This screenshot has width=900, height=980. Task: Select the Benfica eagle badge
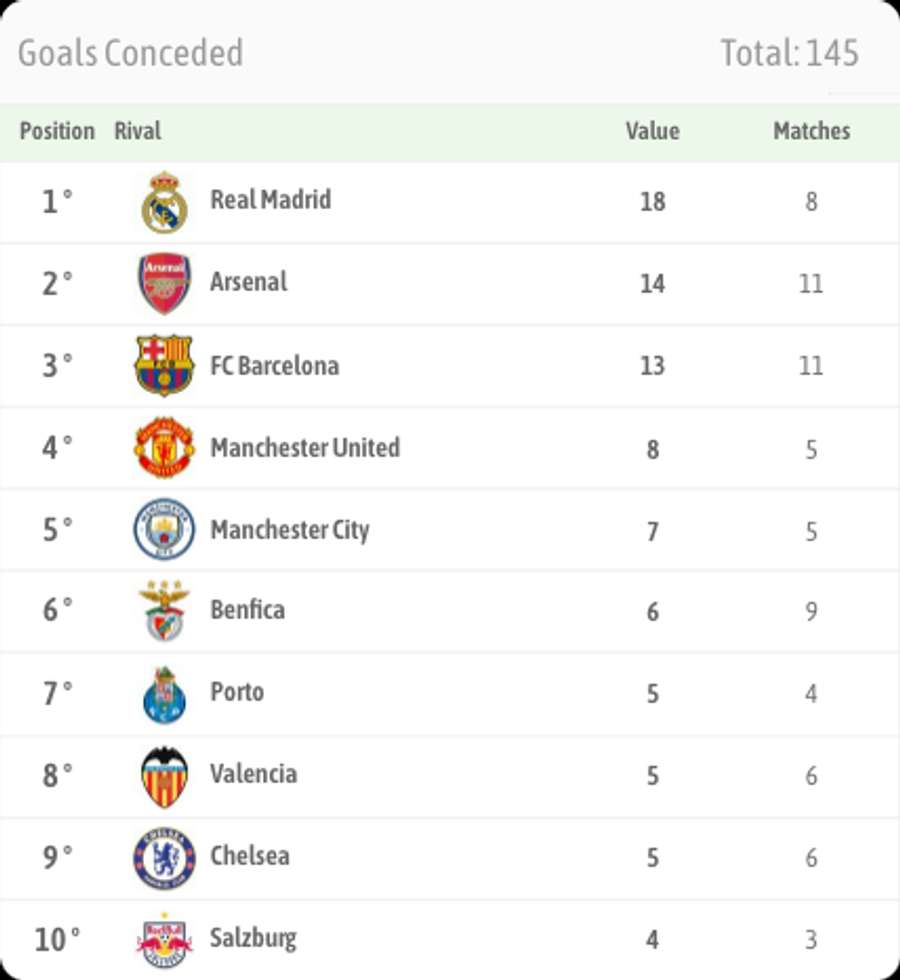coord(163,611)
